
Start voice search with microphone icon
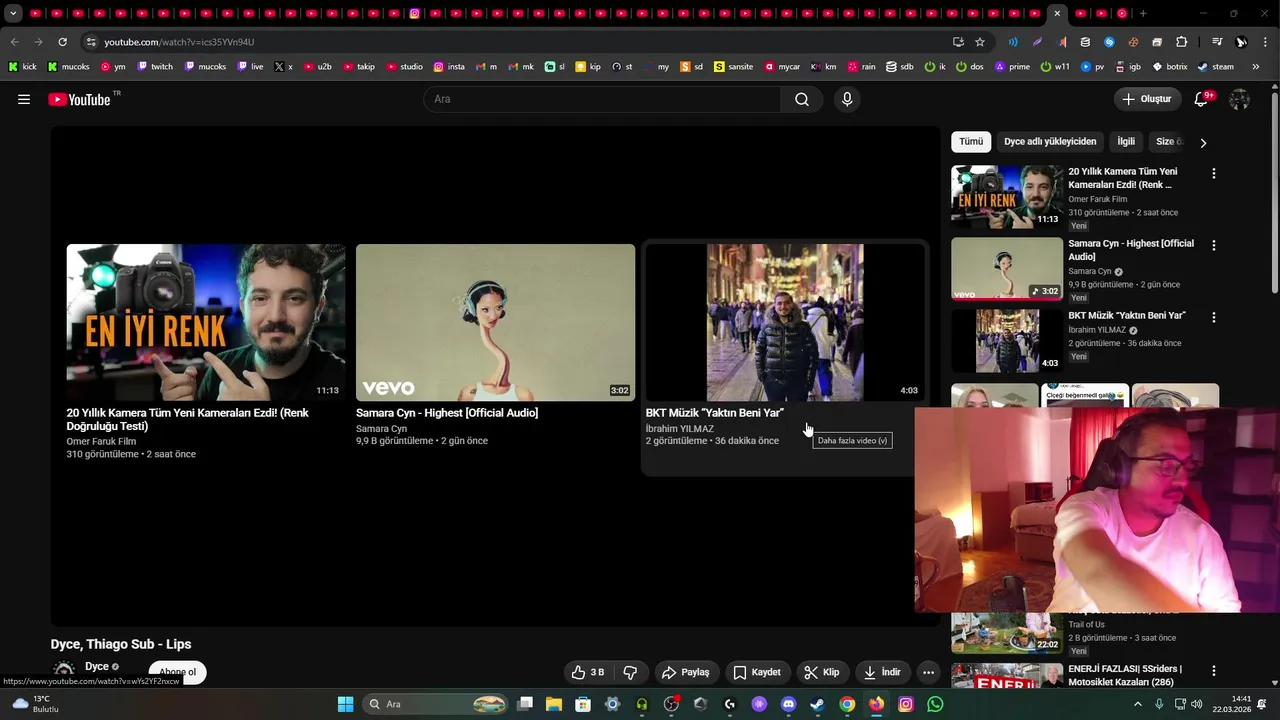click(x=847, y=99)
